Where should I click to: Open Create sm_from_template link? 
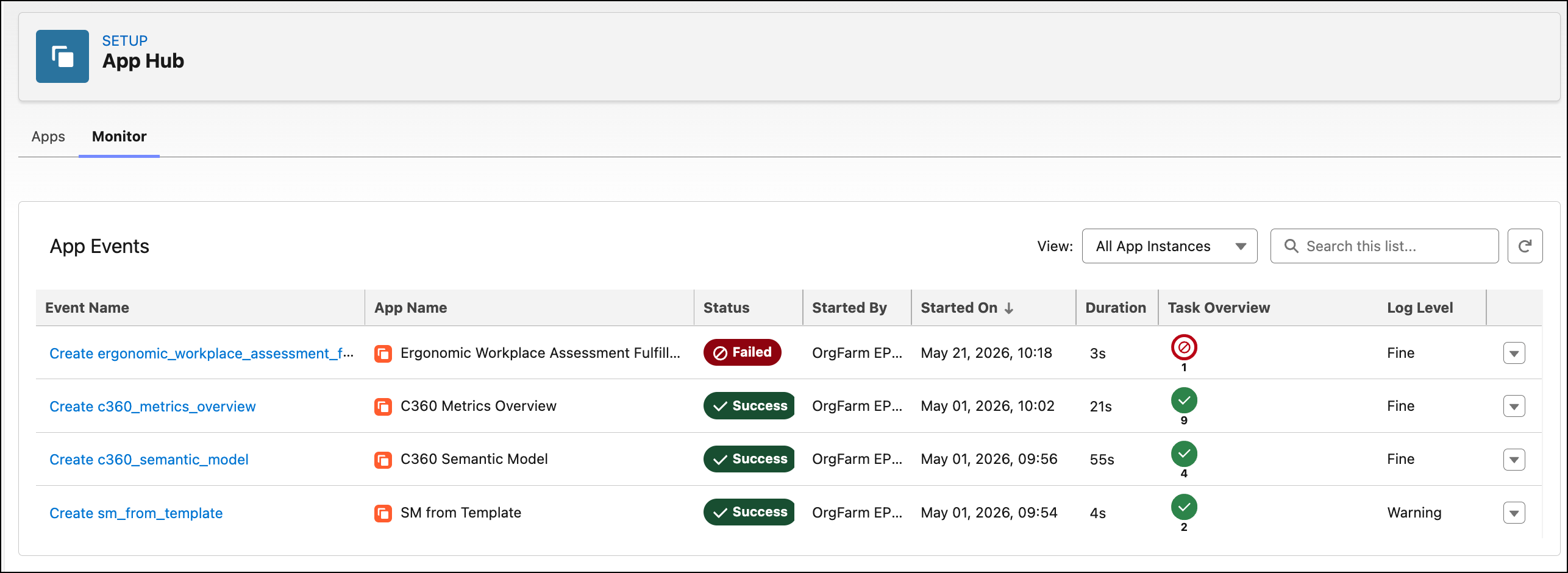(x=136, y=513)
